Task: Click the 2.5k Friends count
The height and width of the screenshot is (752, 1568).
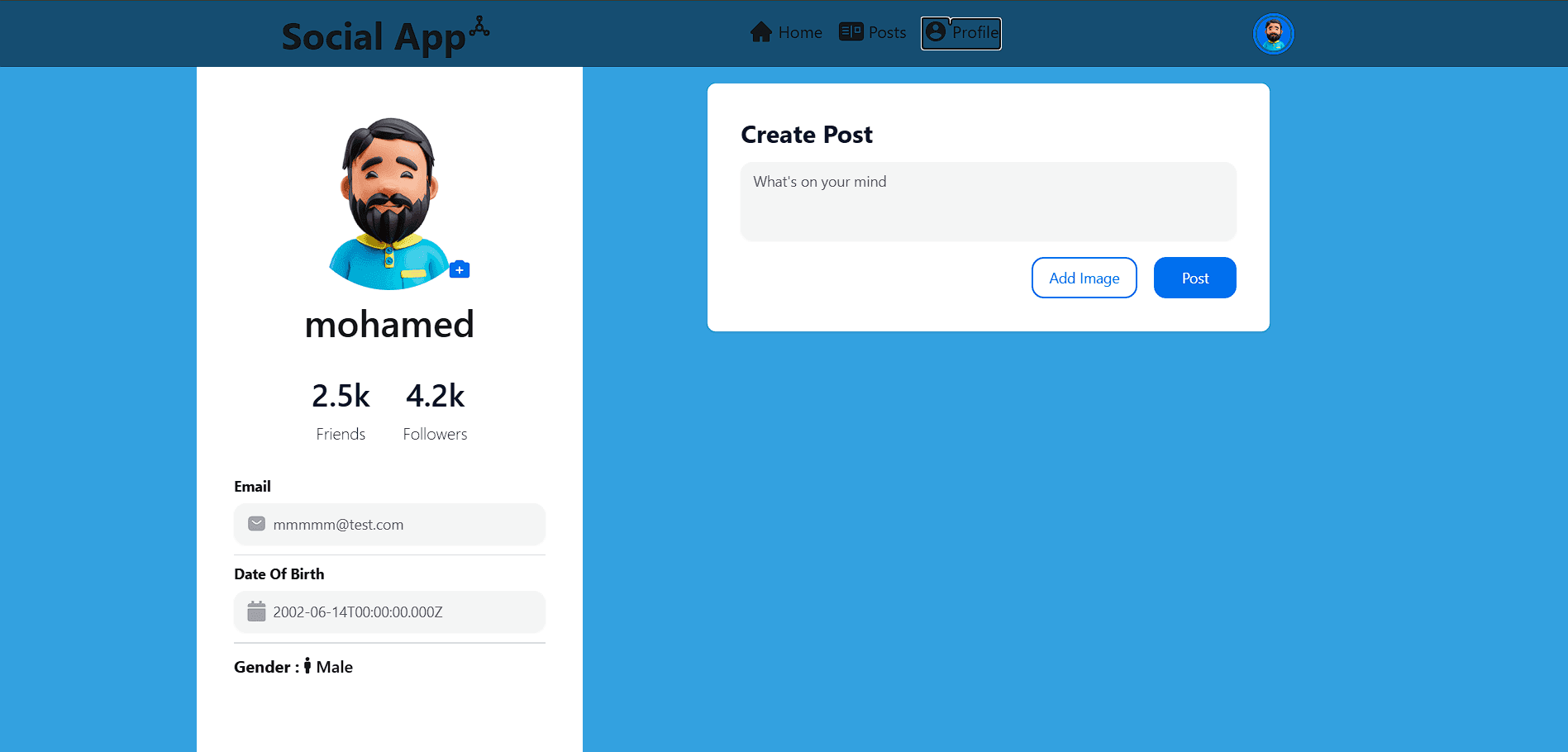Action: coord(341,396)
